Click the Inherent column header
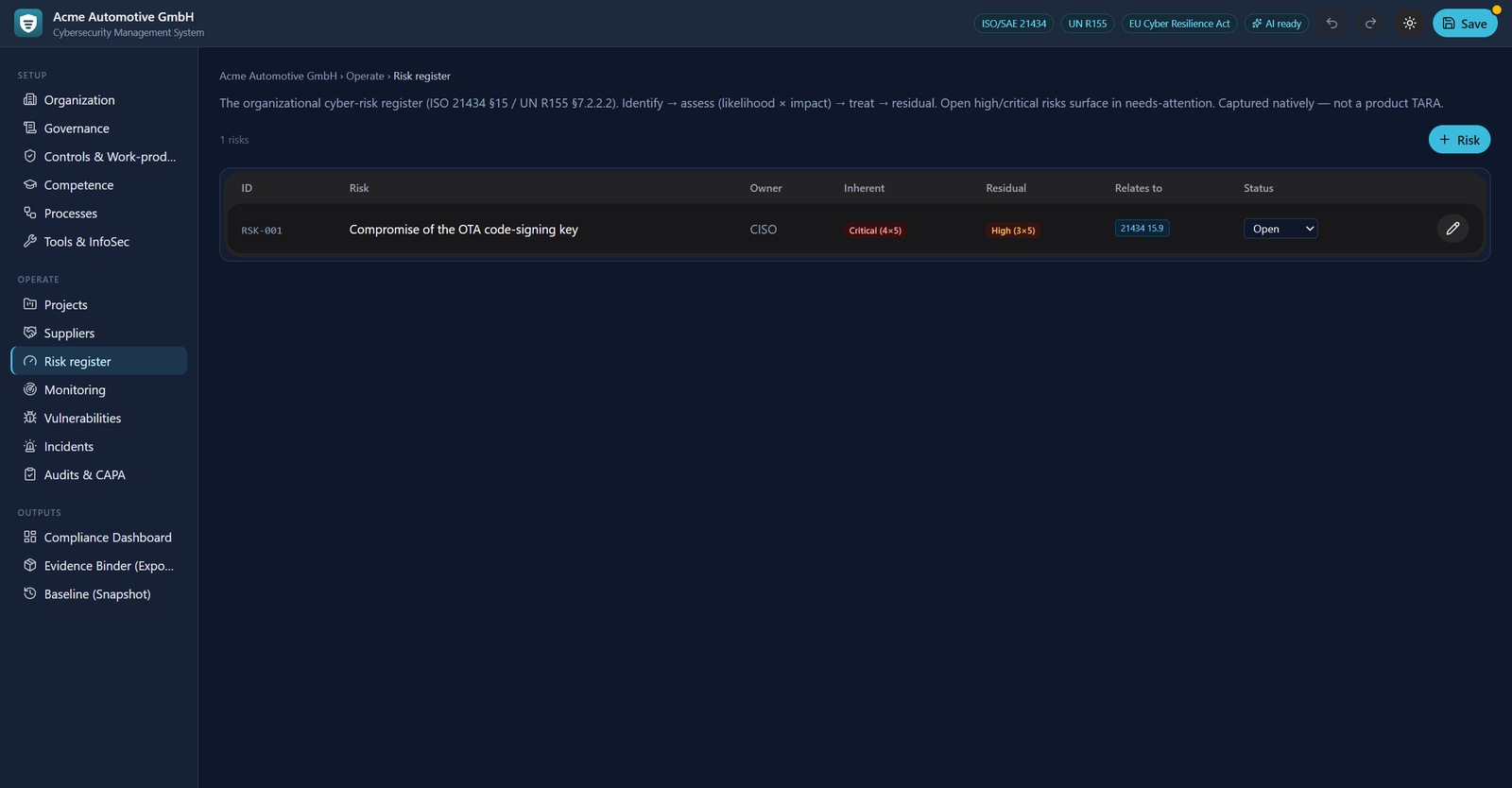The width and height of the screenshot is (1512, 788). click(865, 188)
